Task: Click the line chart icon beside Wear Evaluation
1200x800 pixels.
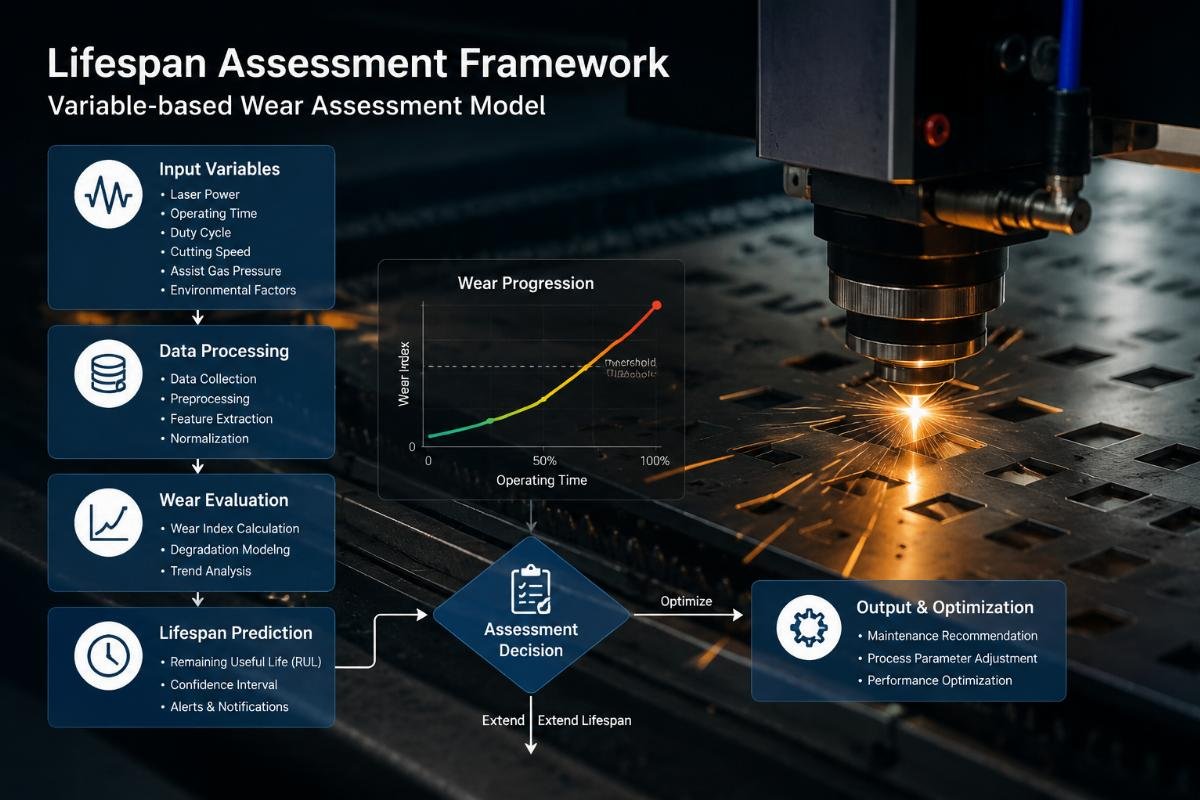Action: (x=108, y=522)
